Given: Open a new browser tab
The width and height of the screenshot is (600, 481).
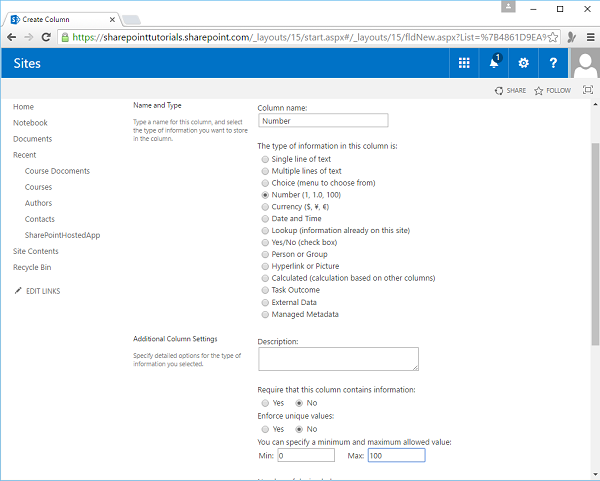Looking at the screenshot, I should coord(132,20).
